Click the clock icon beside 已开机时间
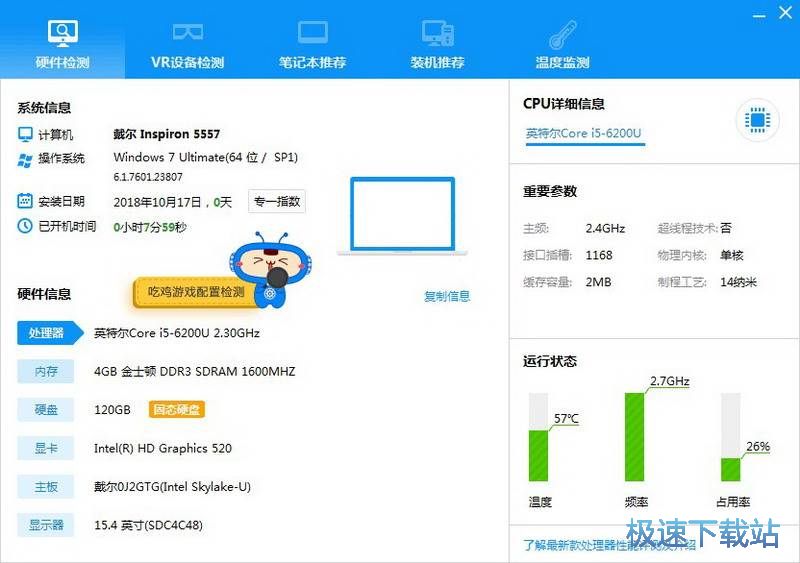800x563 pixels. pyautogui.click(x=25, y=226)
